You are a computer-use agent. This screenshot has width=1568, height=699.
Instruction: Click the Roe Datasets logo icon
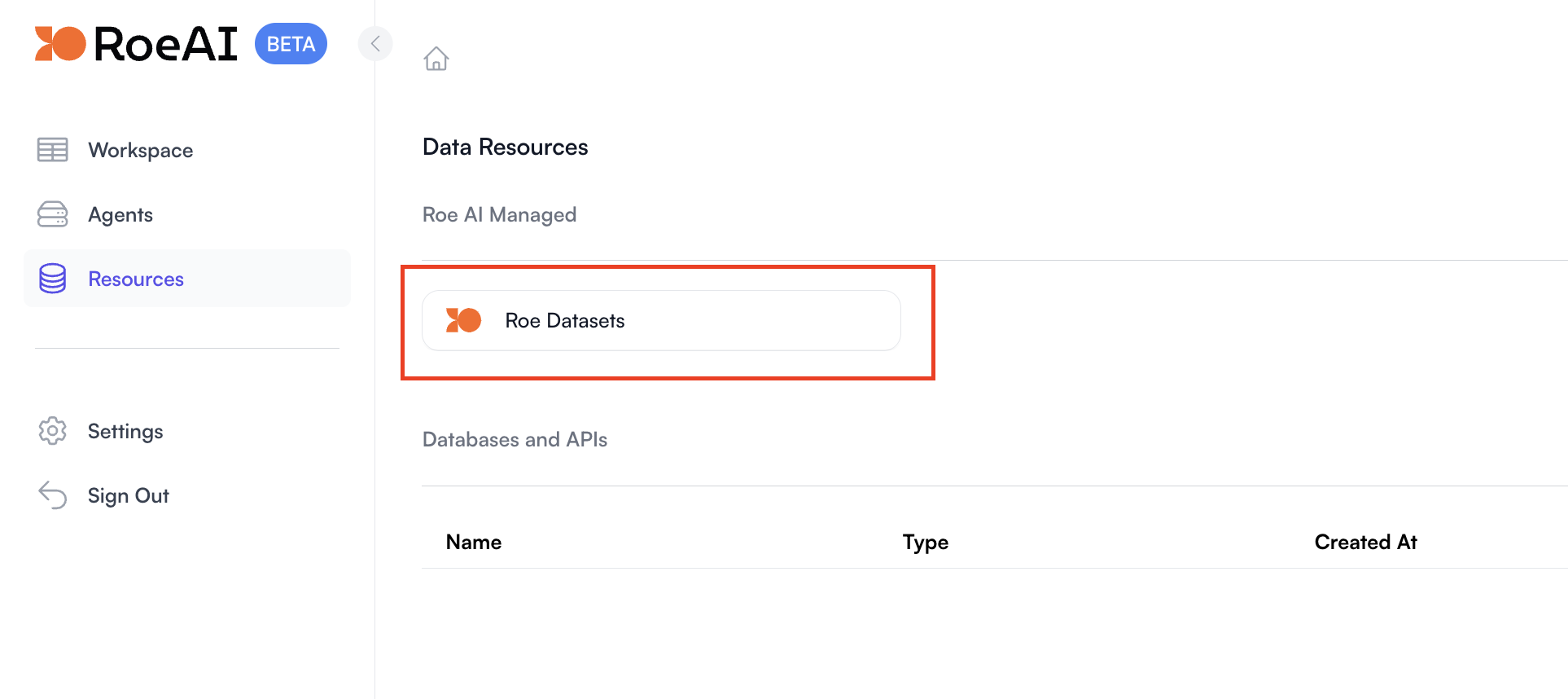click(463, 320)
